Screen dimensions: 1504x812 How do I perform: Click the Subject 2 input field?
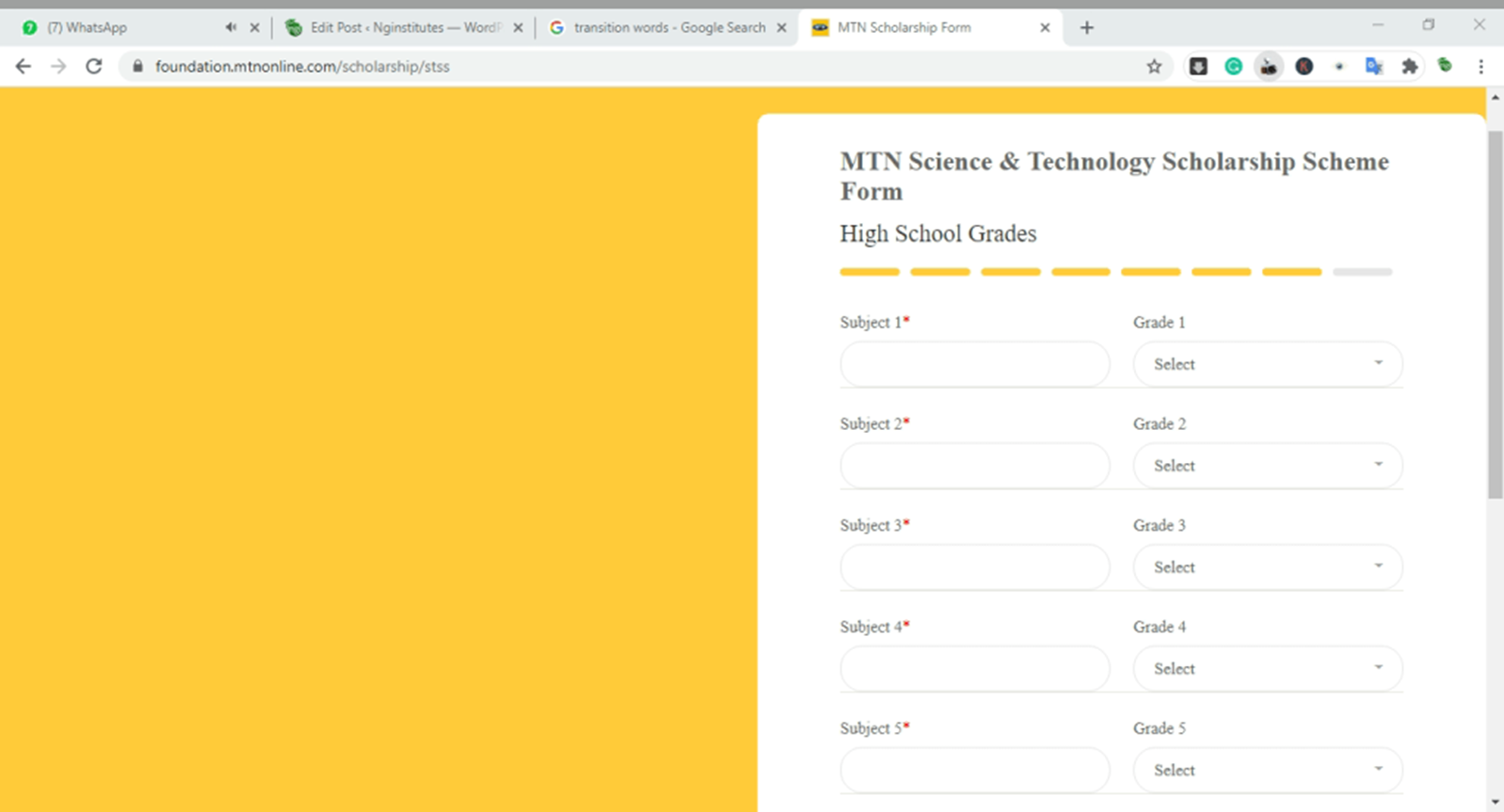click(975, 466)
